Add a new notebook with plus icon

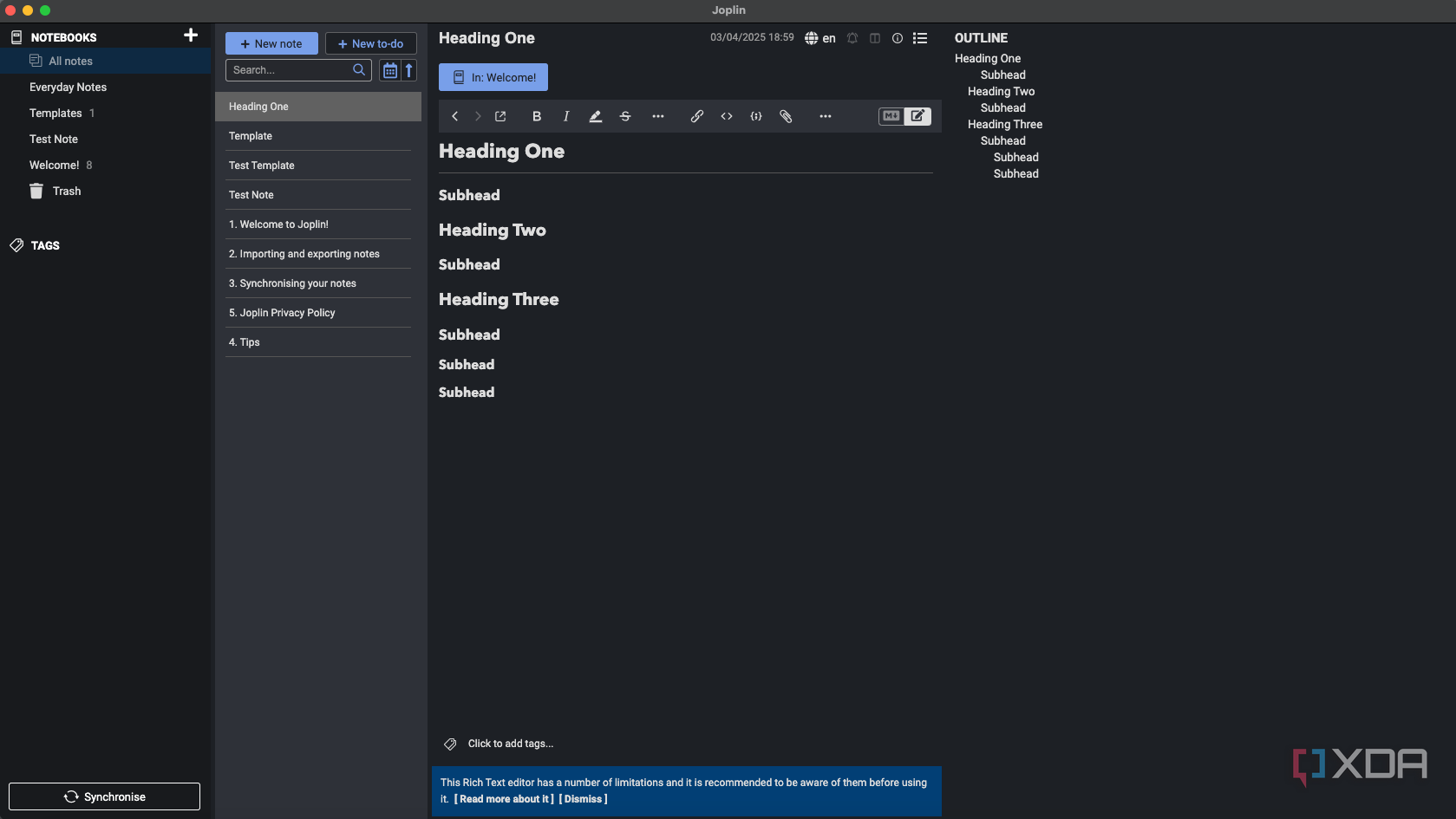(191, 36)
